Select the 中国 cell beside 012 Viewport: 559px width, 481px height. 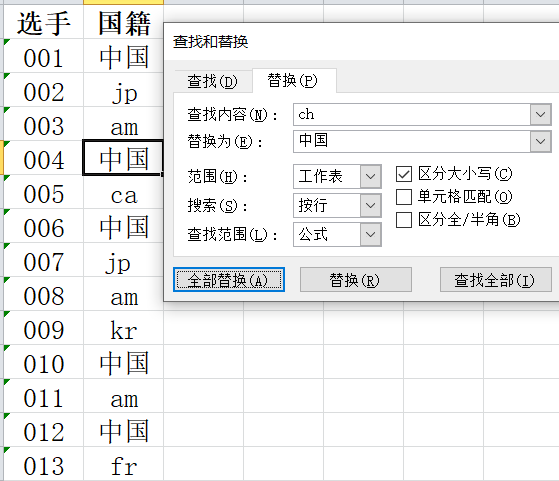pyautogui.click(x=124, y=430)
